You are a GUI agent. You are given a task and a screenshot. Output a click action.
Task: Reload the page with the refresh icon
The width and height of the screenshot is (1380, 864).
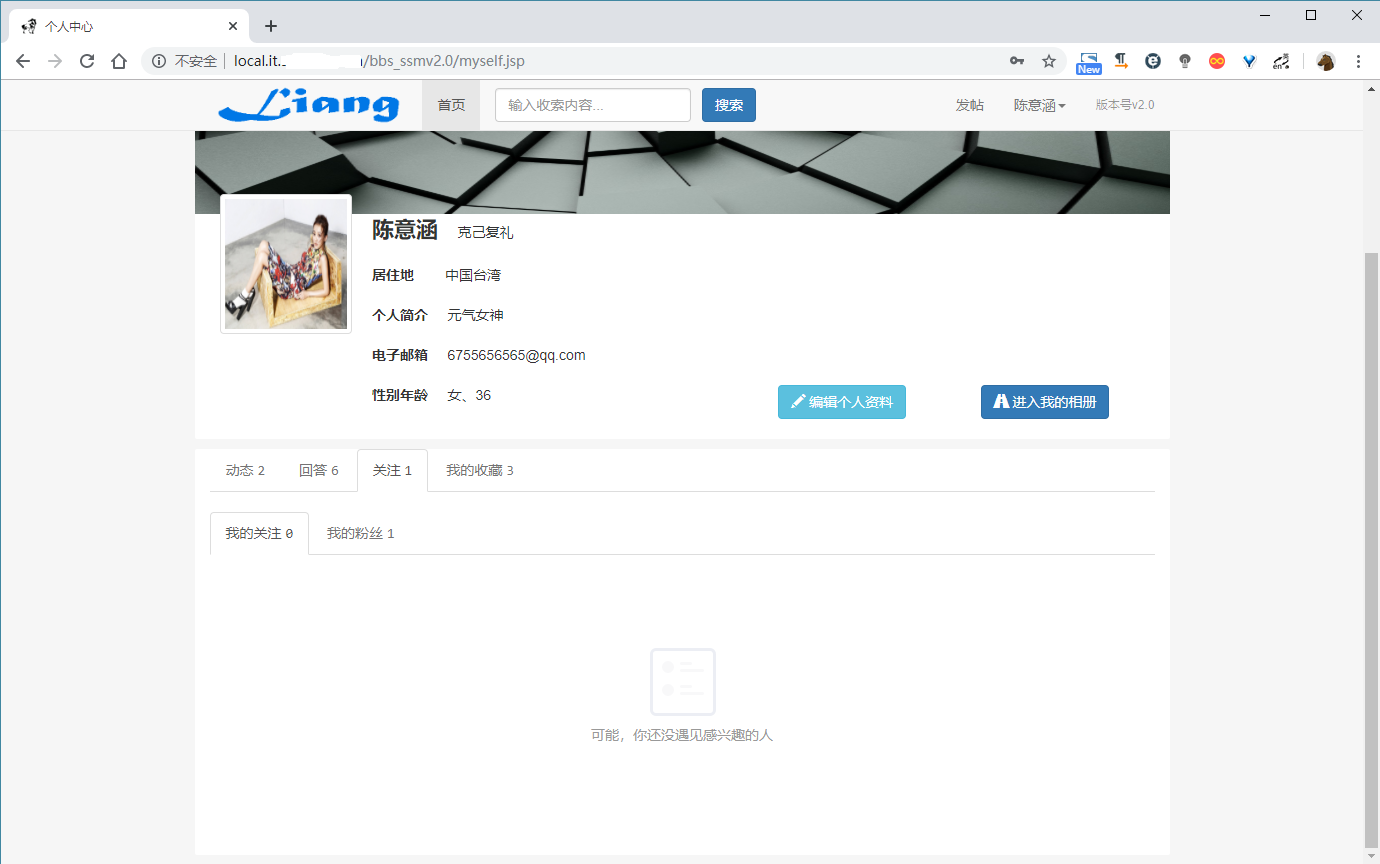coord(87,61)
